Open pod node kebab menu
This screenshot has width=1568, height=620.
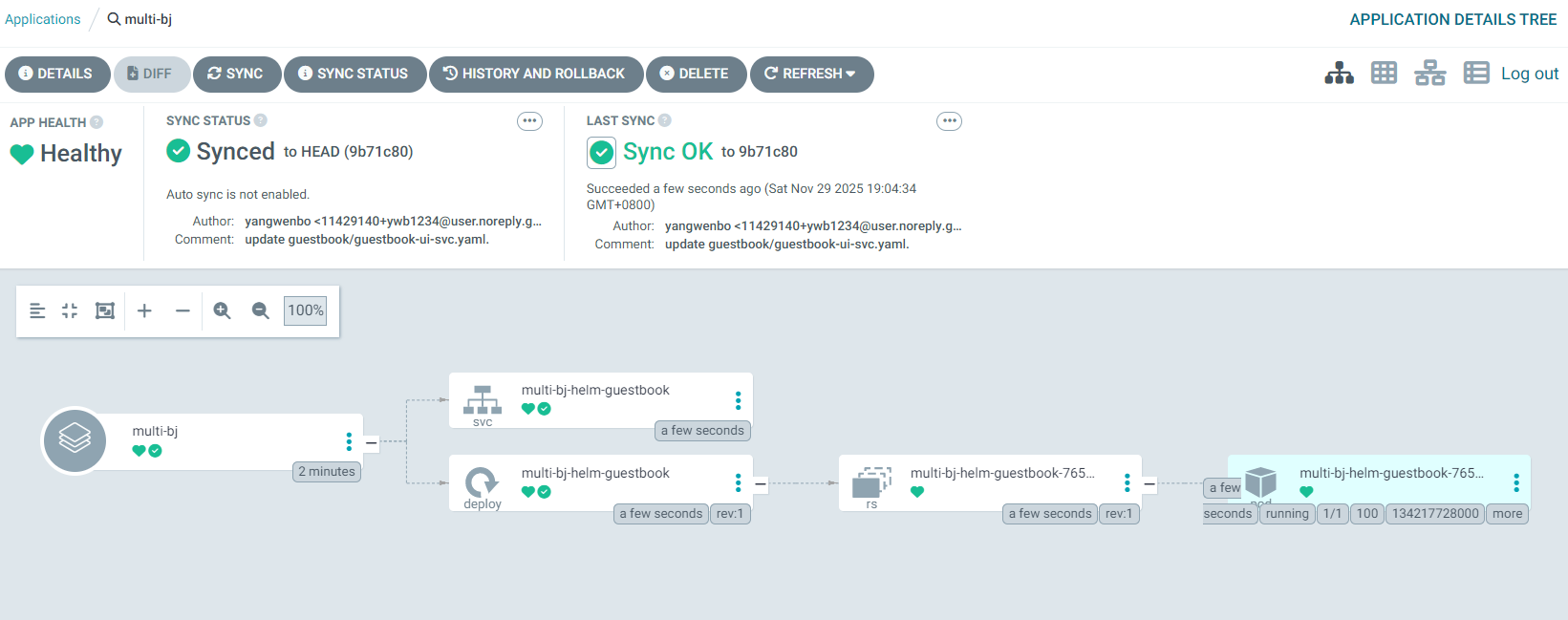1516,483
